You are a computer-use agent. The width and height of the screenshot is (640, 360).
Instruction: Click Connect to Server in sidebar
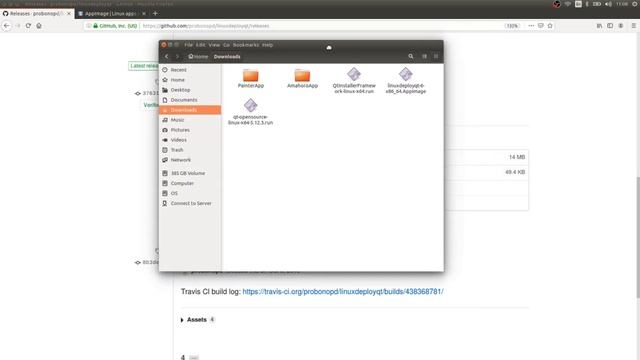pyautogui.click(x=190, y=203)
